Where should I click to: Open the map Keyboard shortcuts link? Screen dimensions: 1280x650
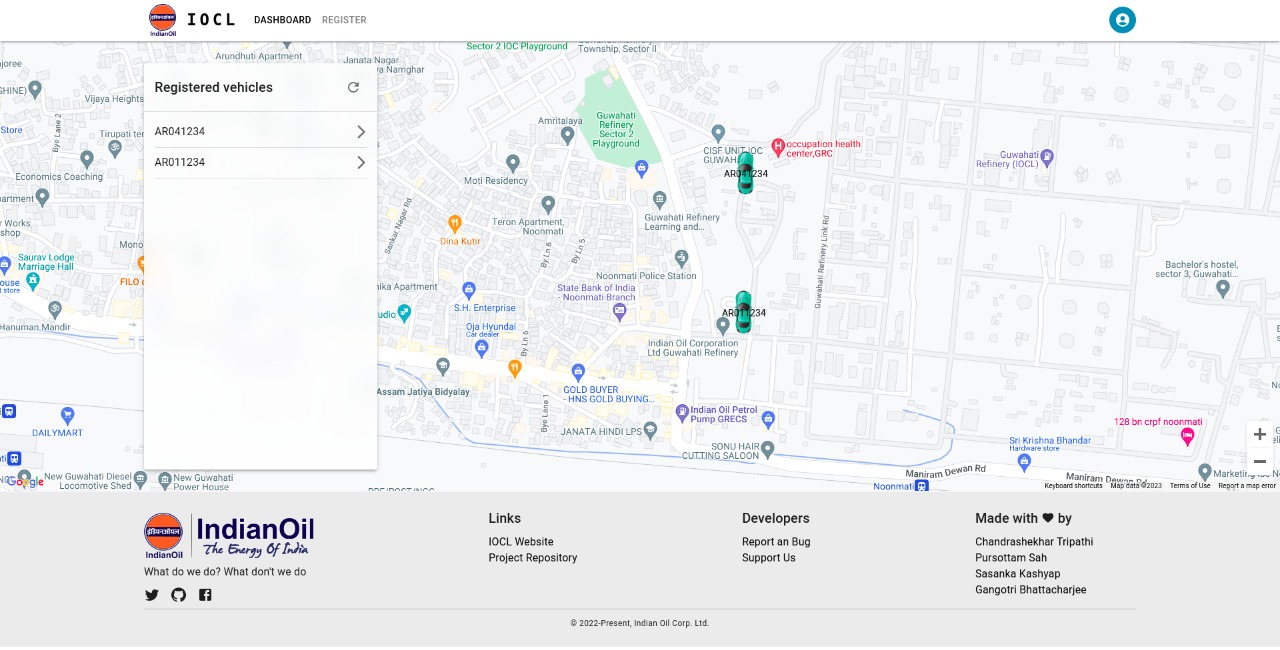pyautogui.click(x=1073, y=486)
